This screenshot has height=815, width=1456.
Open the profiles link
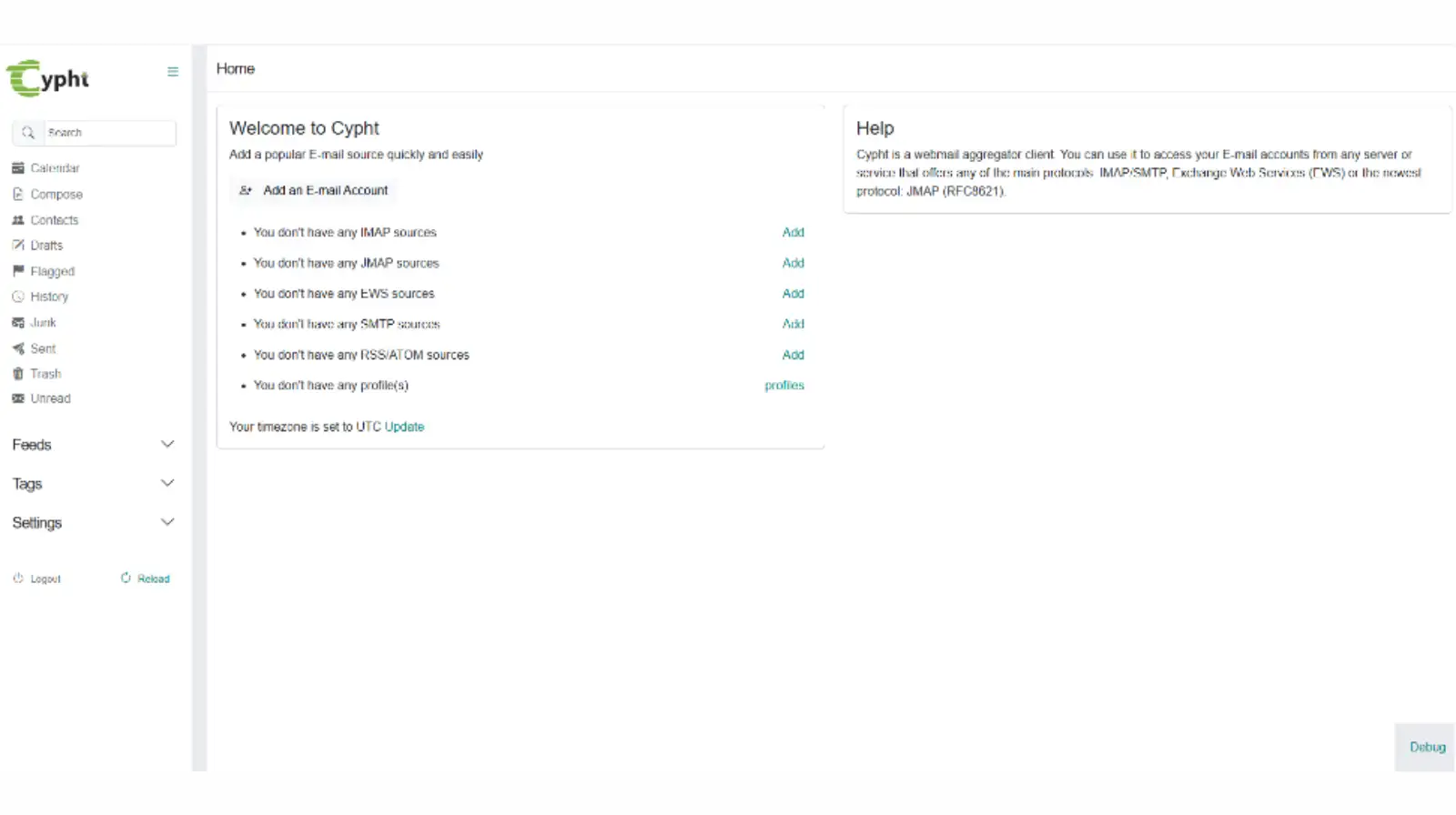tap(784, 386)
